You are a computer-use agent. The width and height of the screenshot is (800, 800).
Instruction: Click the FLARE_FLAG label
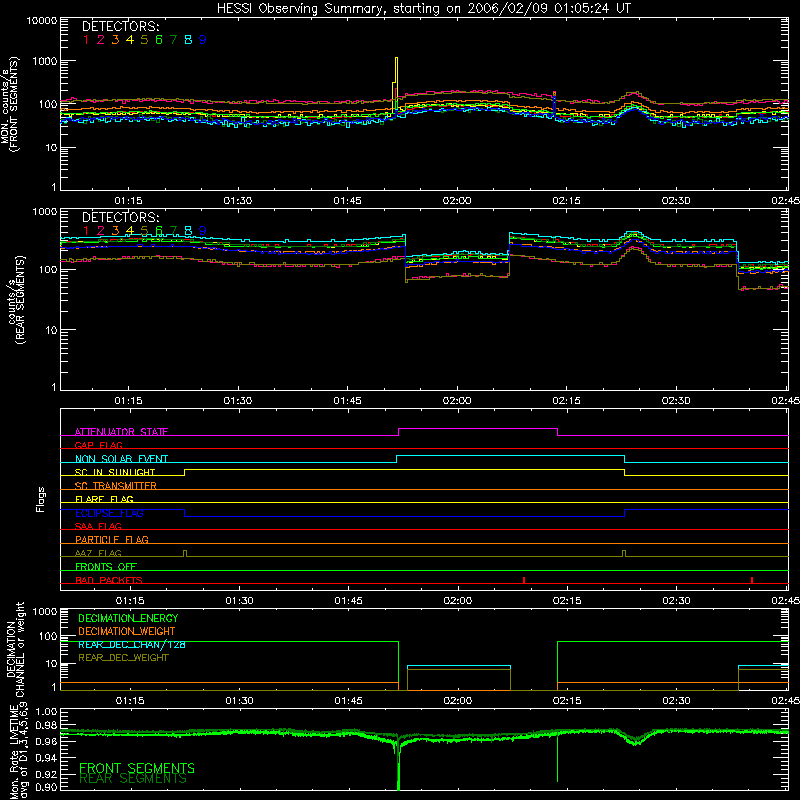(x=104, y=499)
